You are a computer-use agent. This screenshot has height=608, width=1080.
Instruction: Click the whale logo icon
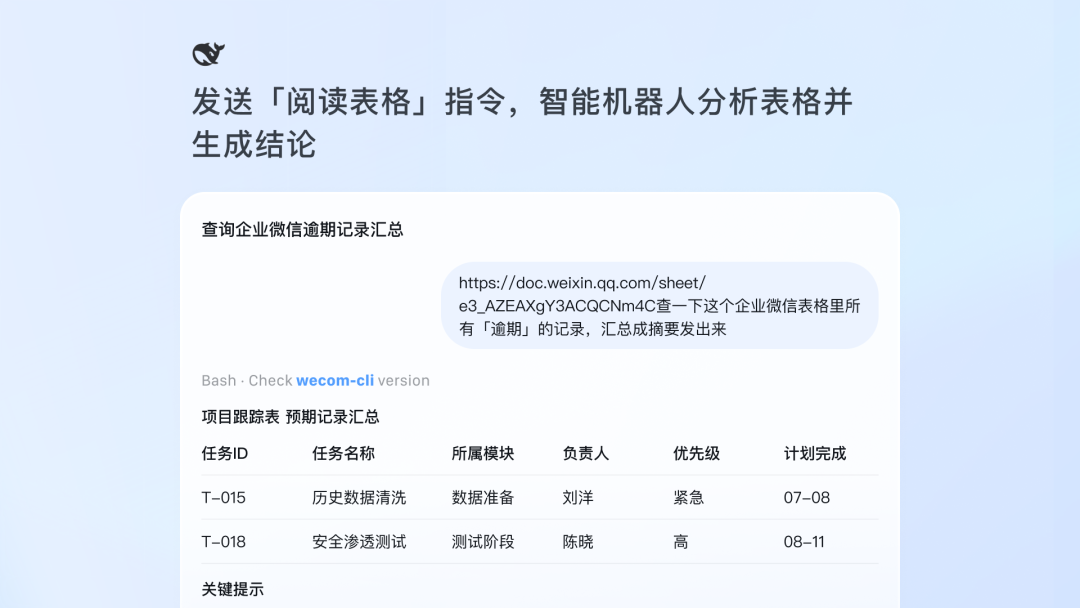click(x=209, y=54)
